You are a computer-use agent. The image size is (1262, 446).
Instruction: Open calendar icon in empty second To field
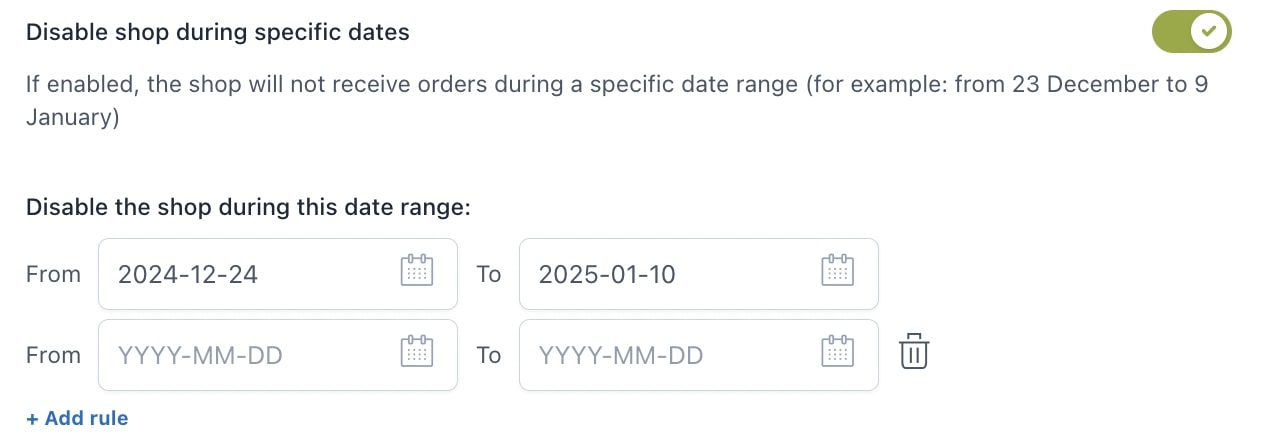tap(838, 354)
